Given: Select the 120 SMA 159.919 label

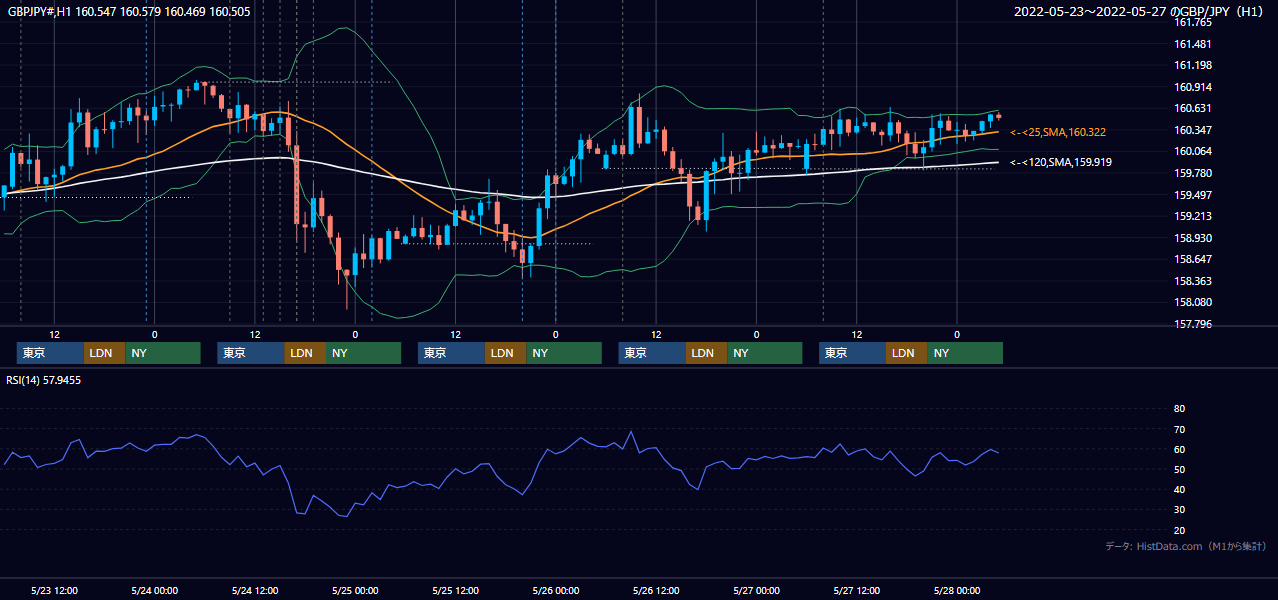Looking at the screenshot, I should point(1061,162).
